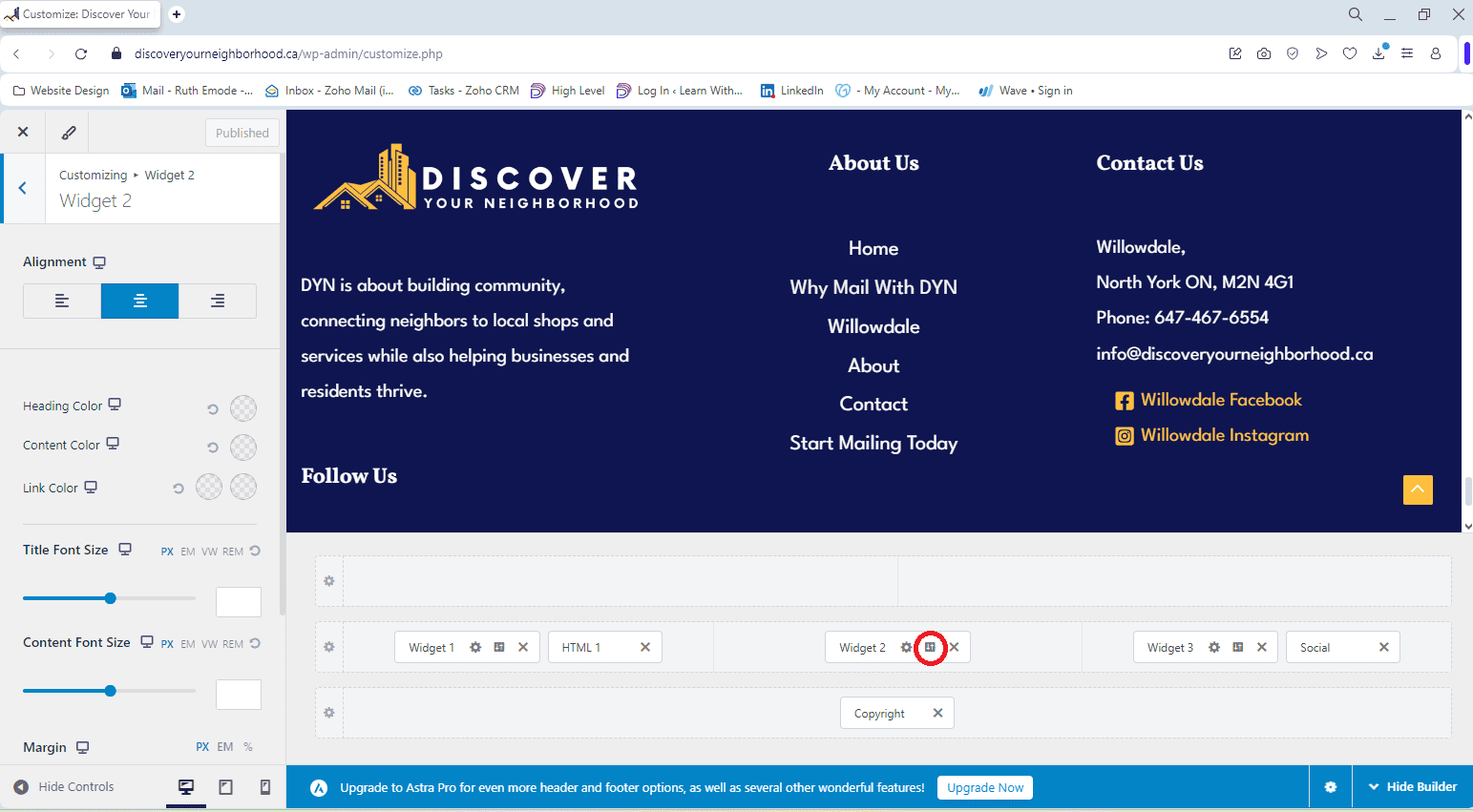Choose EM unit for Title Font Size
The width and height of the screenshot is (1473, 812).
click(x=188, y=552)
